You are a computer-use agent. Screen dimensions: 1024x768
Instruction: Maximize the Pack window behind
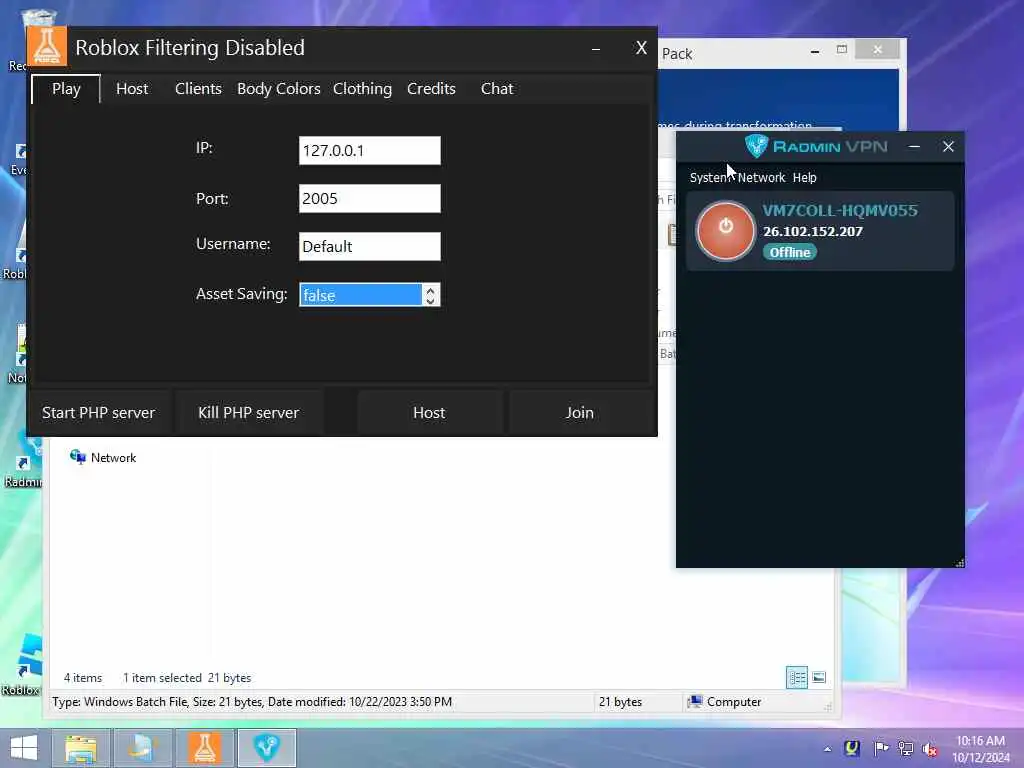[842, 50]
